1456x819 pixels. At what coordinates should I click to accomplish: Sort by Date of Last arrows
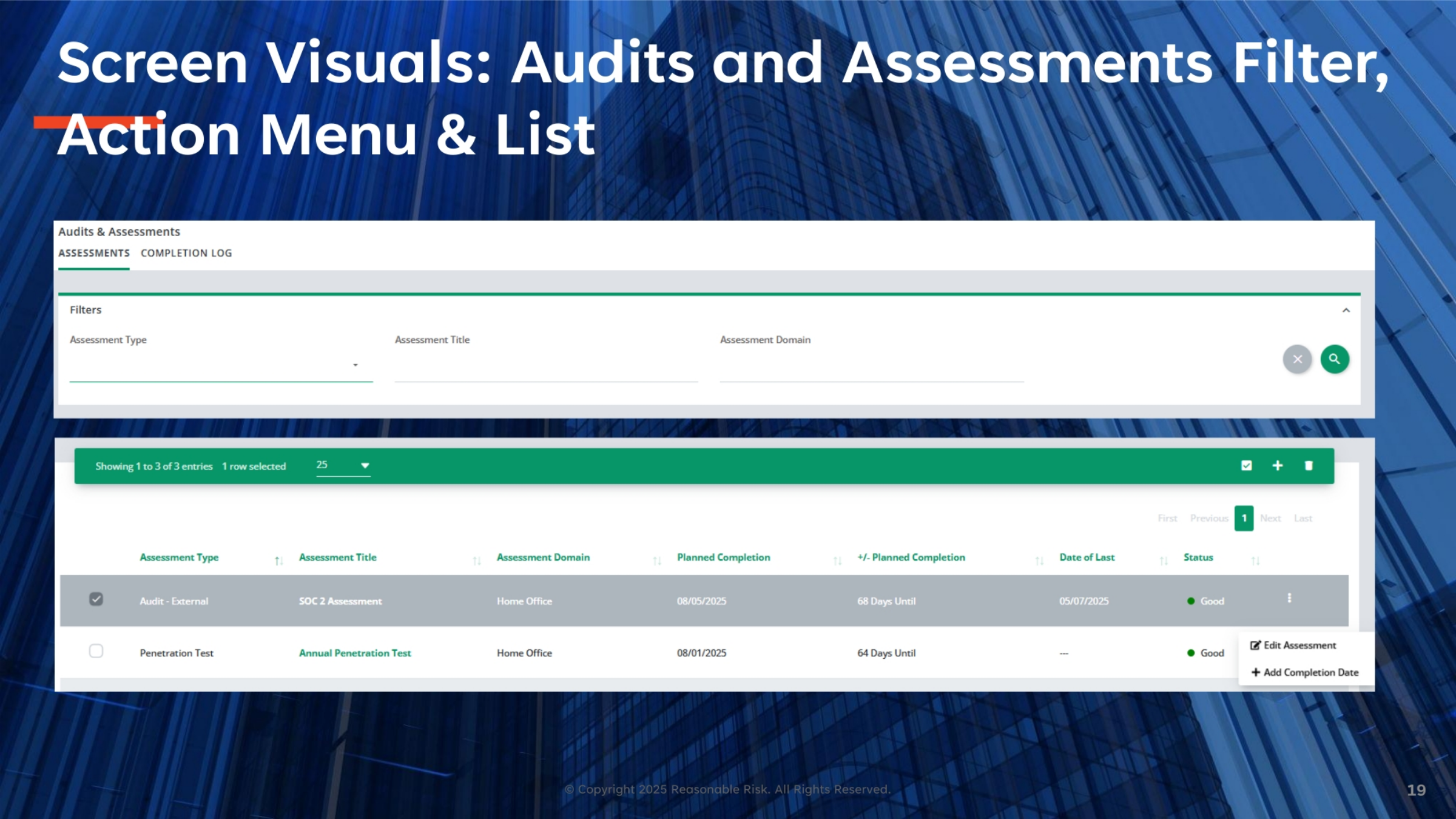coord(1164,561)
